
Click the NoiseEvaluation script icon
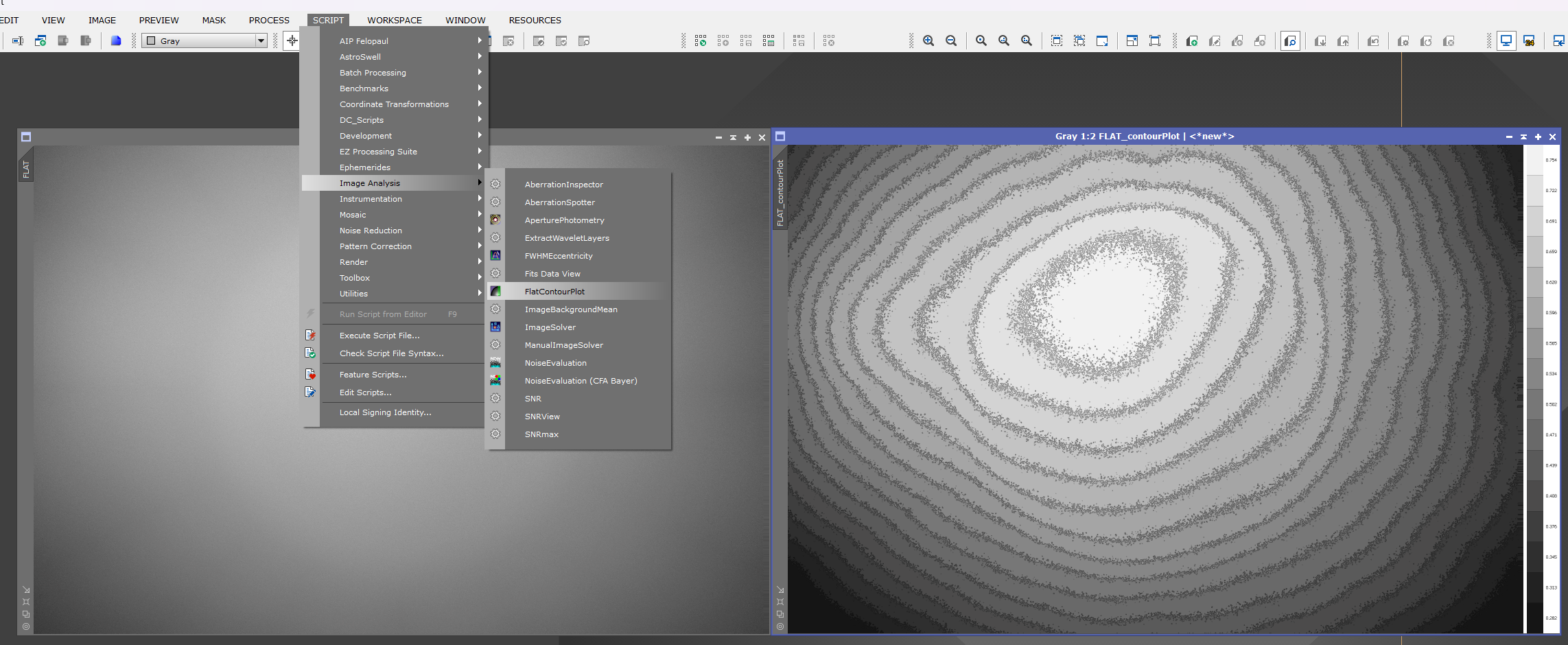495,362
